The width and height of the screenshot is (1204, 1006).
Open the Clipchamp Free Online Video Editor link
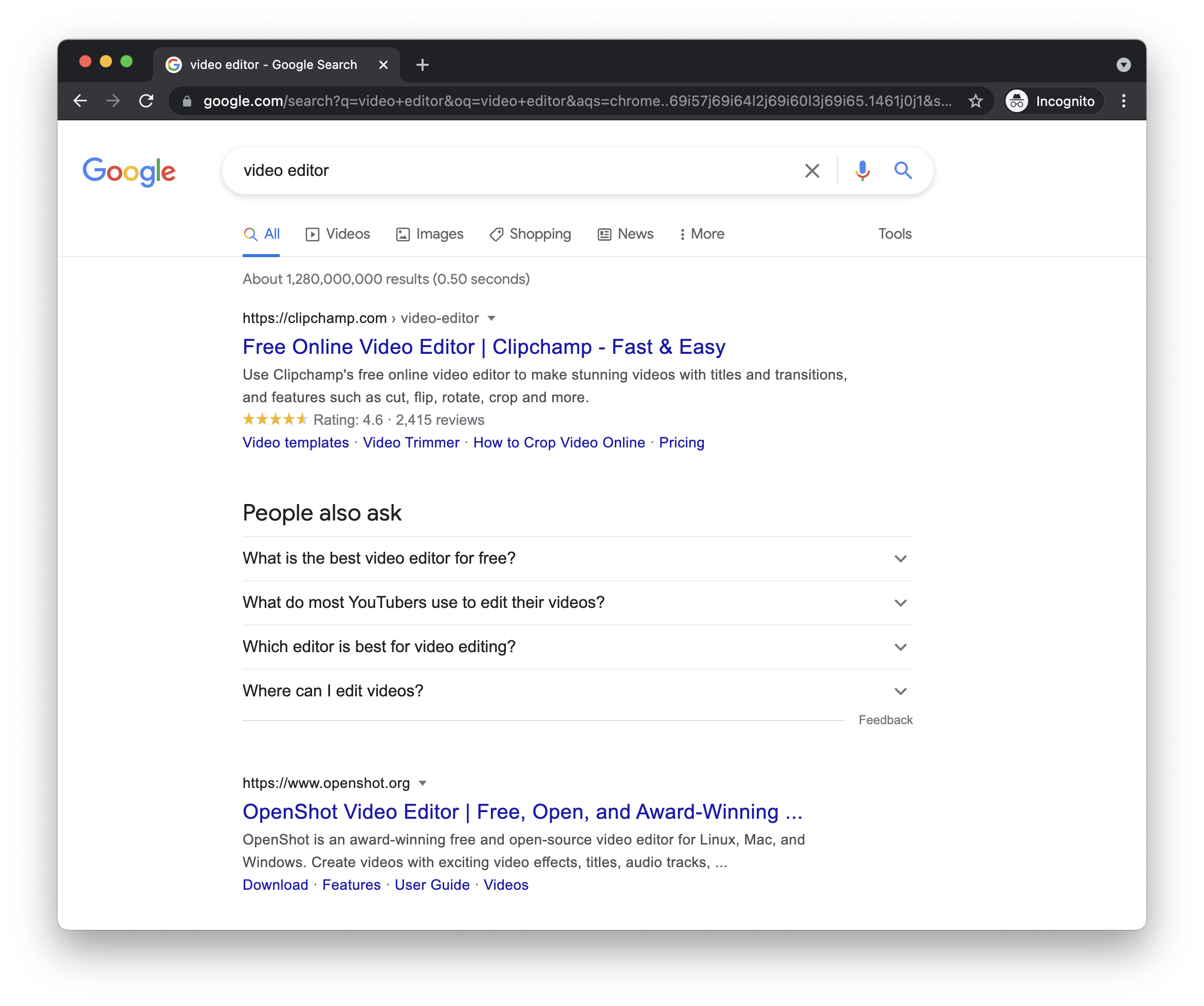click(483, 347)
